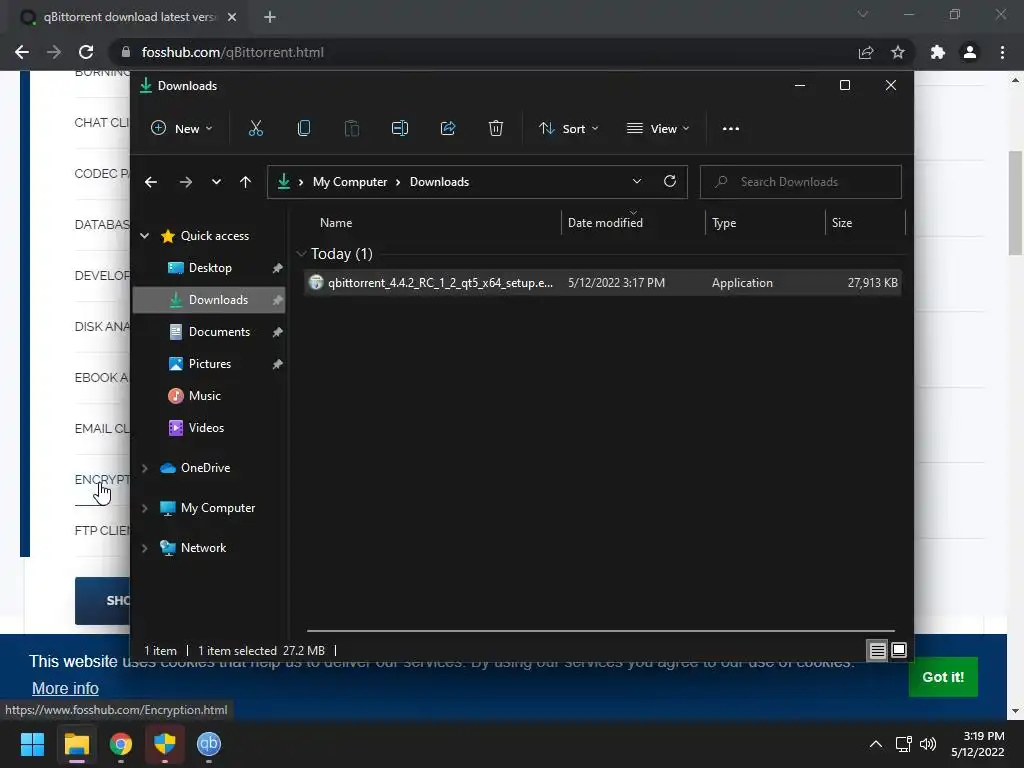Switch to large thumbnails view in status bar

(899, 650)
